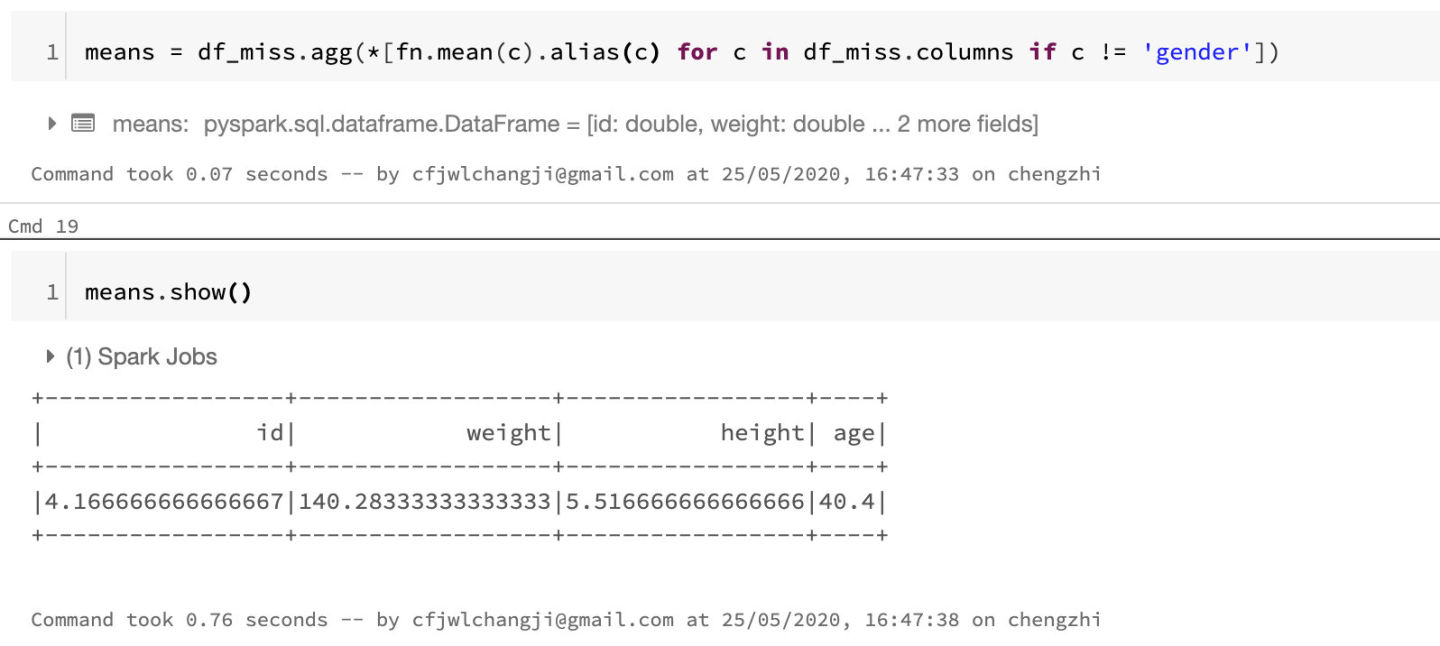Click the id column header in output
Image resolution: width=1440 pixels, height=646 pixels.
coord(270,433)
